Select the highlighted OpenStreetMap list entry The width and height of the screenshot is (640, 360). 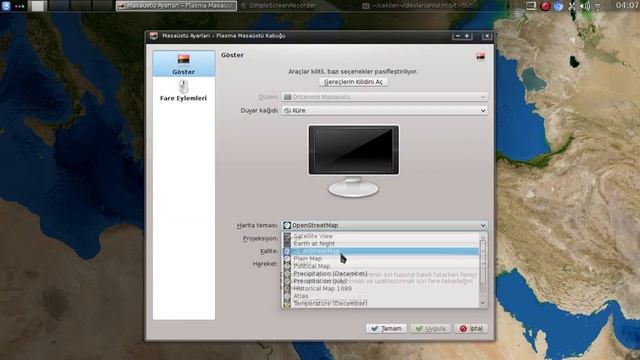coord(380,251)
